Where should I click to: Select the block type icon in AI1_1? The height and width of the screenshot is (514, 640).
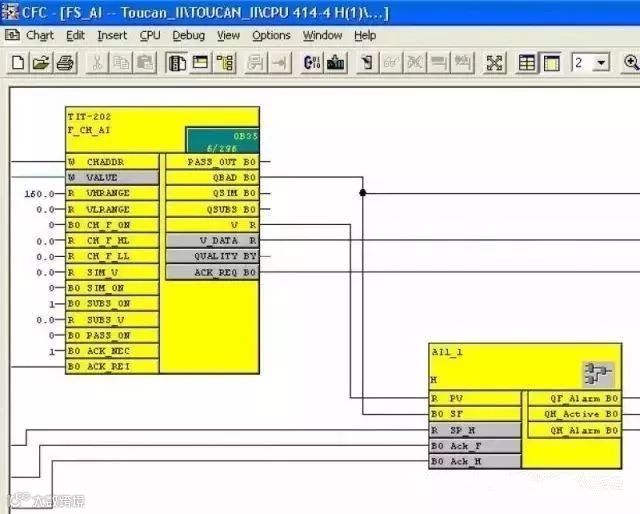click(x=598, y=374)
